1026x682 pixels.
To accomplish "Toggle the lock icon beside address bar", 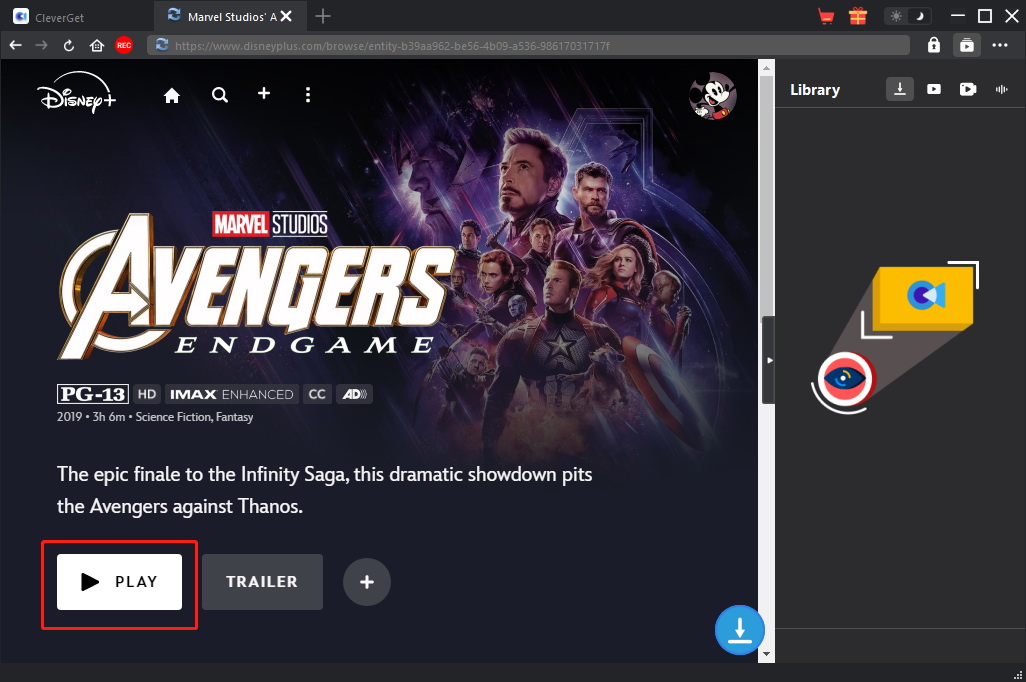I will tap(933, 45).
